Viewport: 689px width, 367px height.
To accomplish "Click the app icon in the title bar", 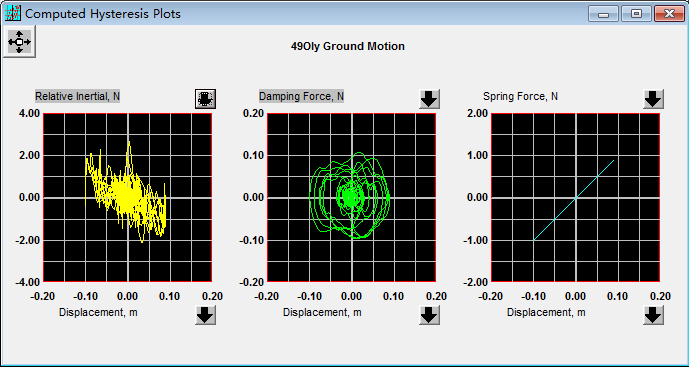I will tap(13, 14).
